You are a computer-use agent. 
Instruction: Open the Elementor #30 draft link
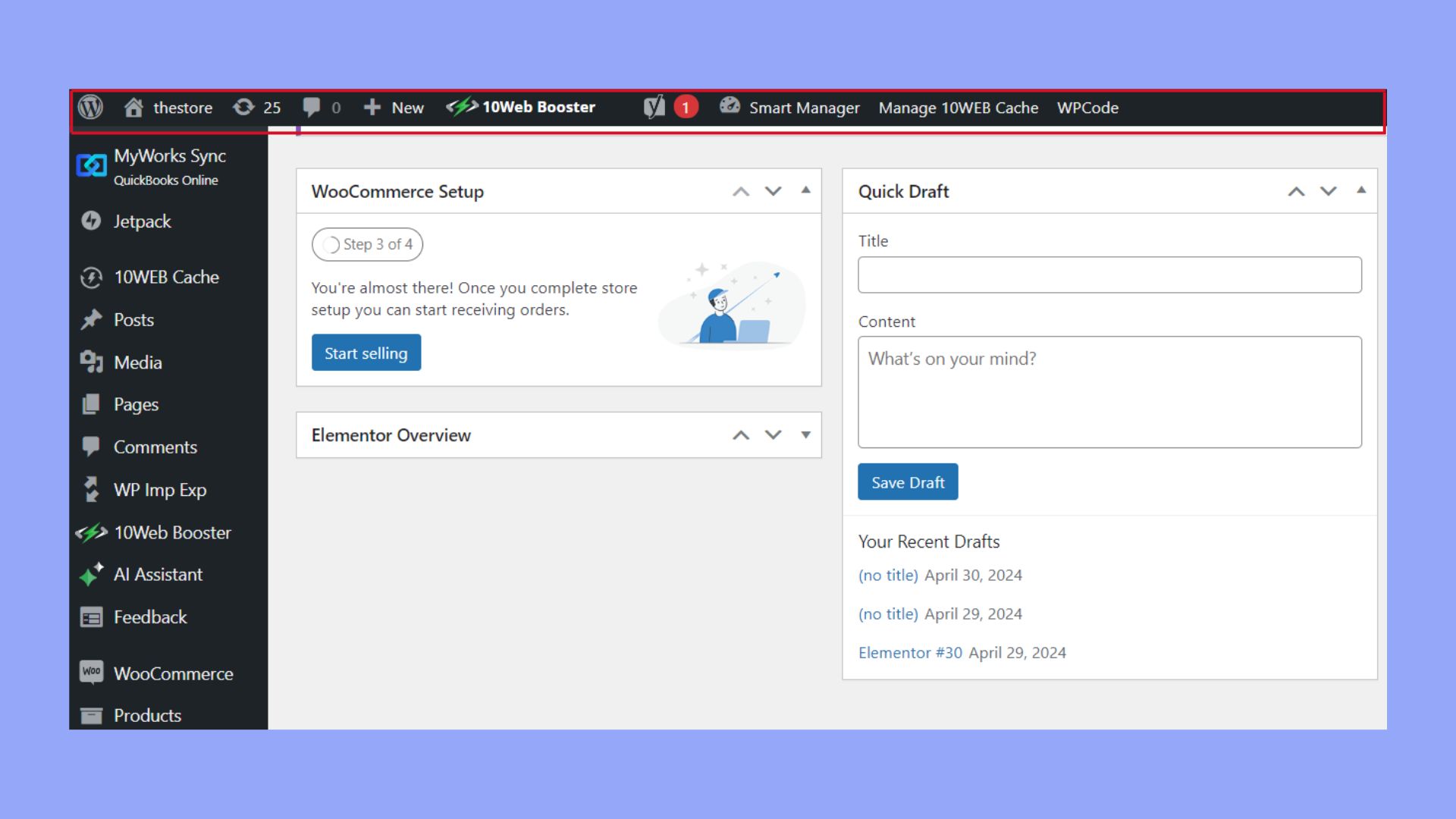[910, 652]
